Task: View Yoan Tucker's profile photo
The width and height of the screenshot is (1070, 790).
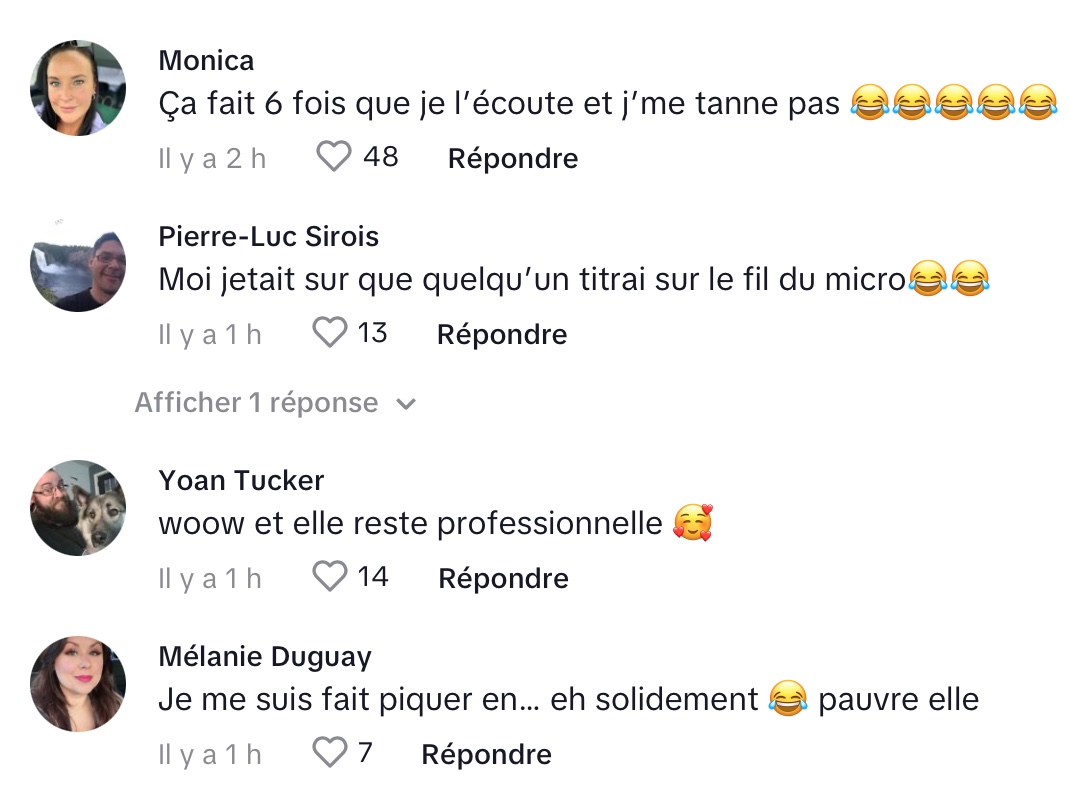Action: tap(78, 508)
